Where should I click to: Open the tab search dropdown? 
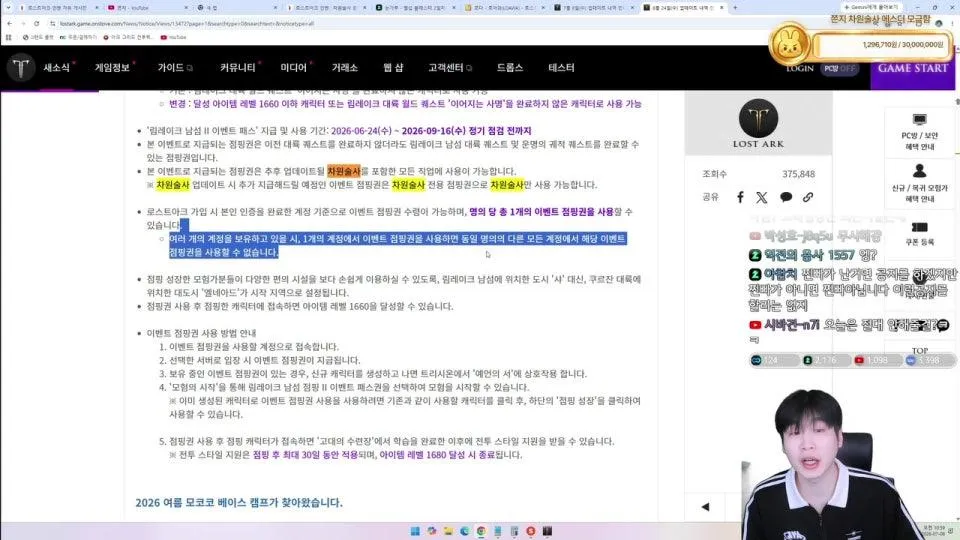click(x=8, y=8)
